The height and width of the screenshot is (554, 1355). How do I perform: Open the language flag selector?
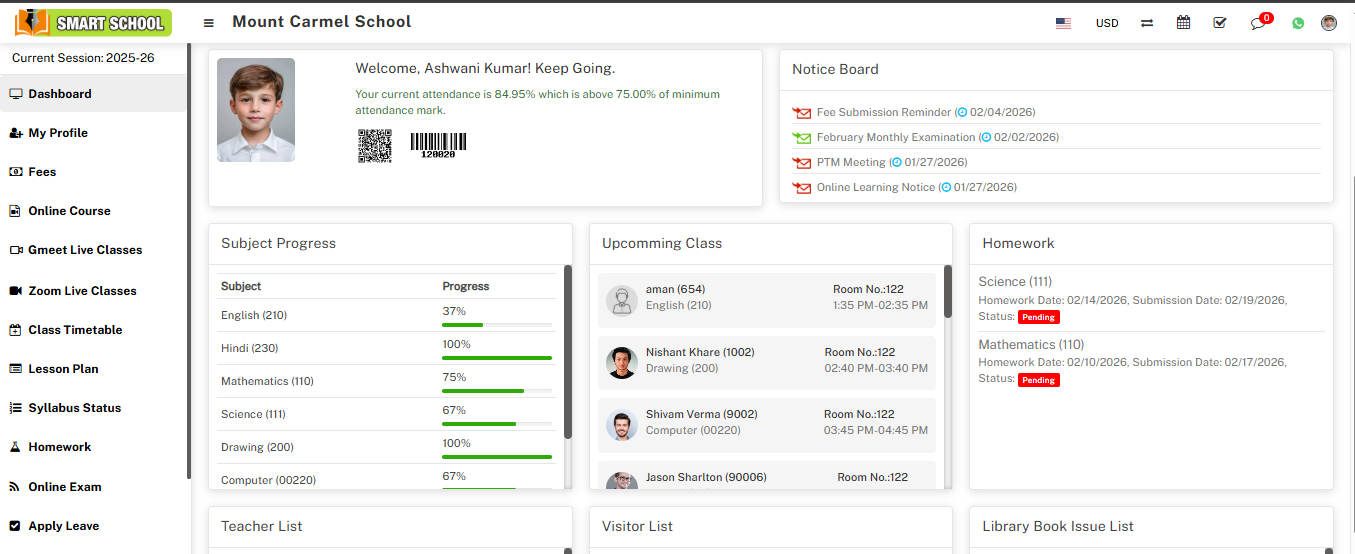click(1063, 23)
